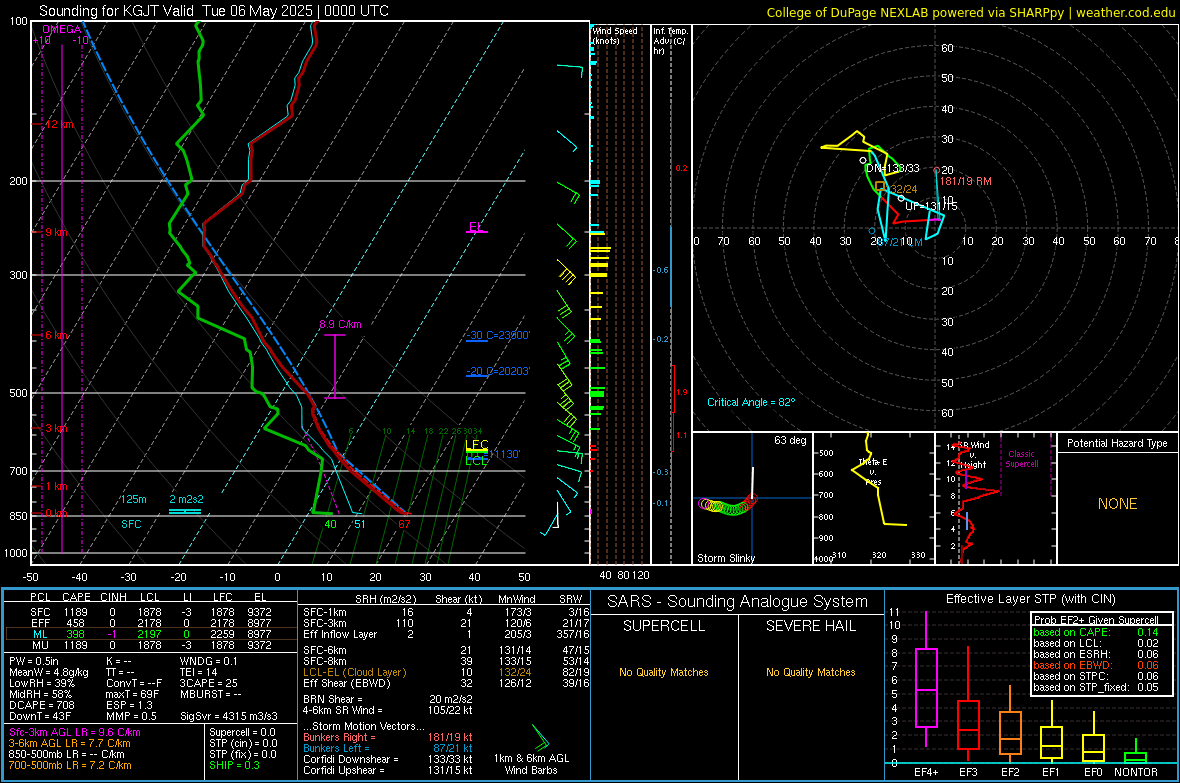This screenshot has height=783, width=1180.
Task: Click the 9 km height marker
Action: [56, 232]
